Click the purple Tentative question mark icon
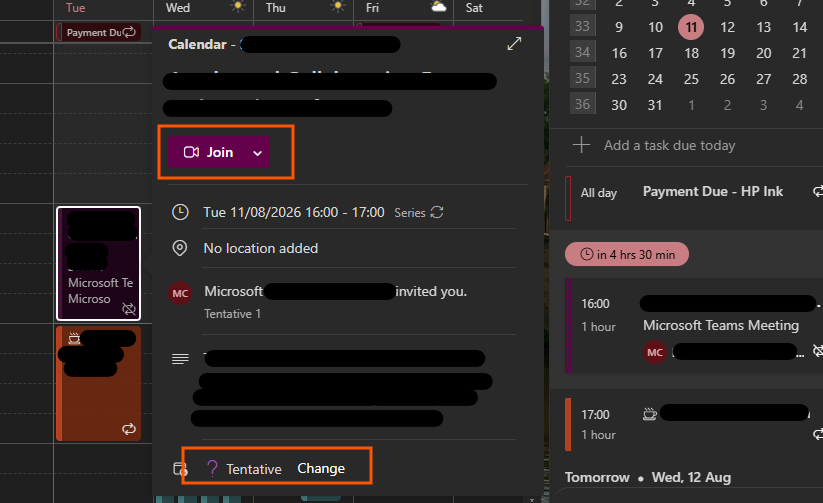 212,468
